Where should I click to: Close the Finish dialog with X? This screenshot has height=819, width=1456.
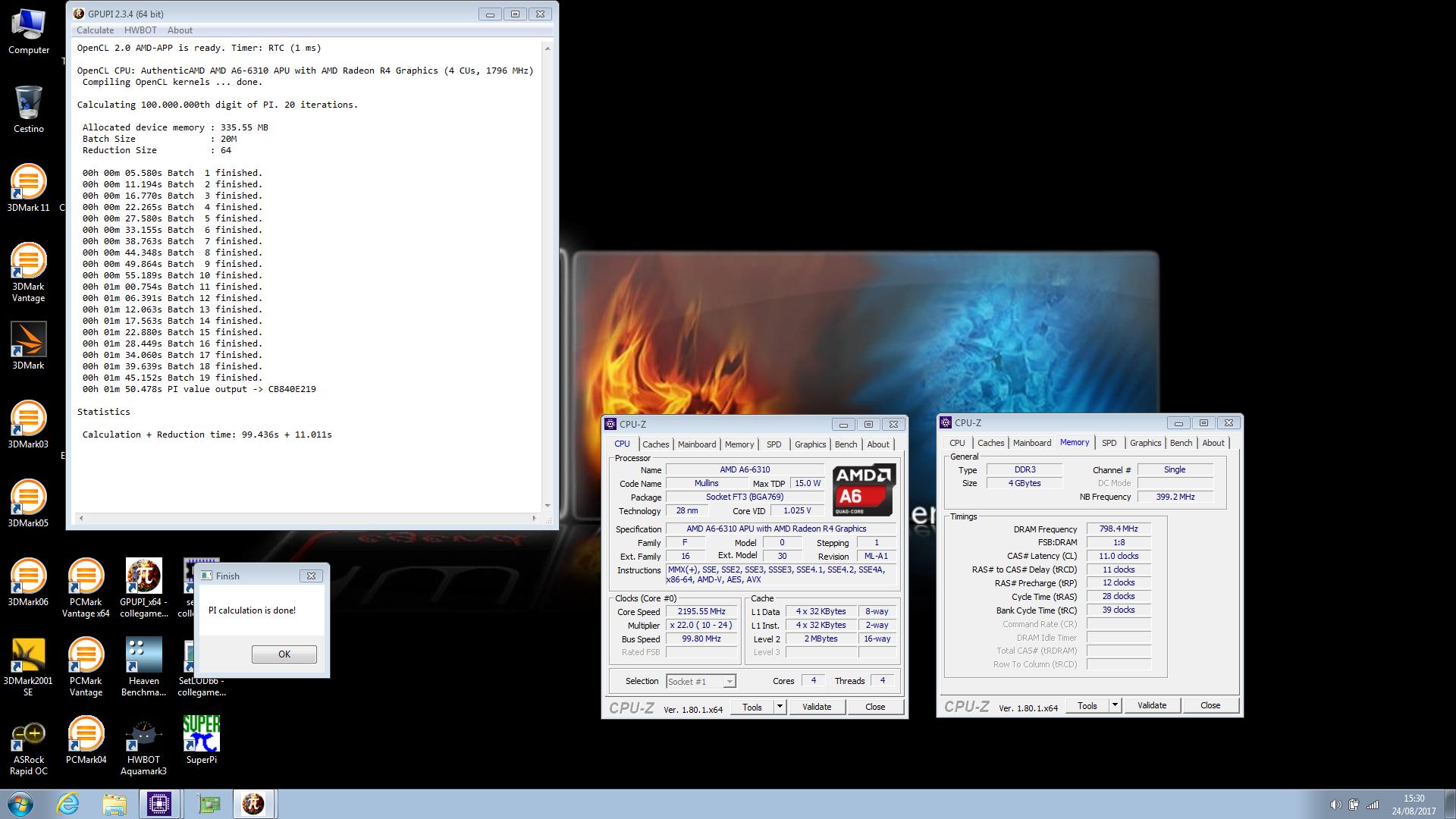[x=310, y=576]
